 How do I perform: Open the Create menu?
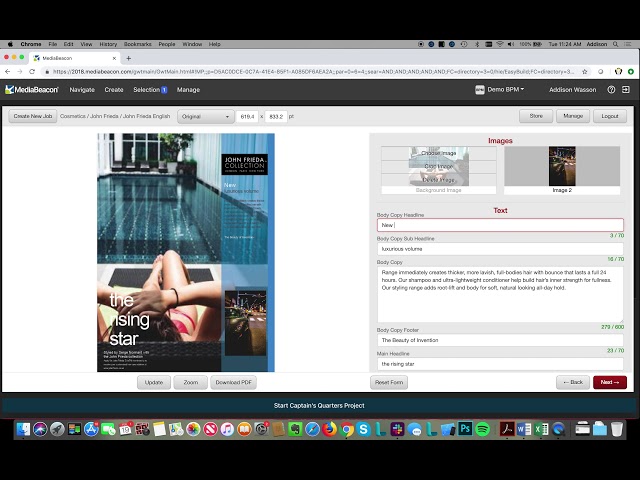[114, 90]
